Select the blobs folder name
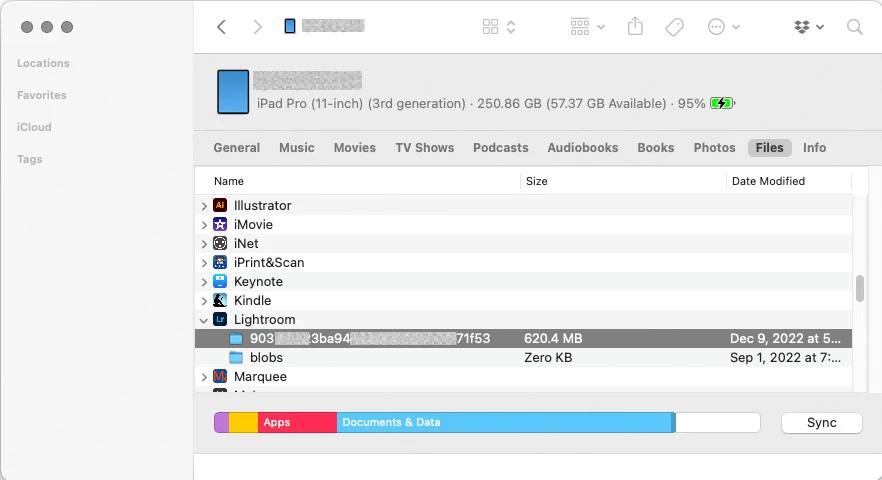Image resolution: width=882 pixels, height=480 pixels. tap(266, 358)
